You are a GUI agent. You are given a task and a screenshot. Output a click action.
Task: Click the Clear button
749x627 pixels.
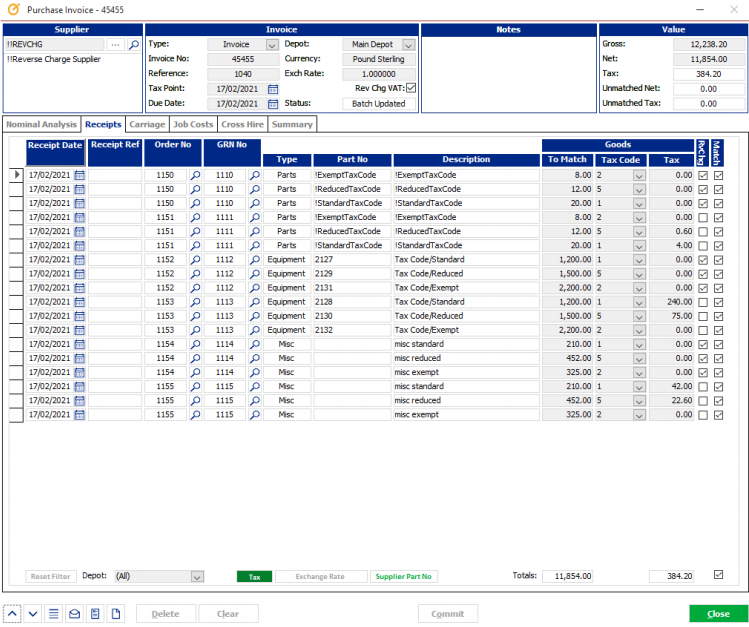pyautogui.click(x=228, y=614)
